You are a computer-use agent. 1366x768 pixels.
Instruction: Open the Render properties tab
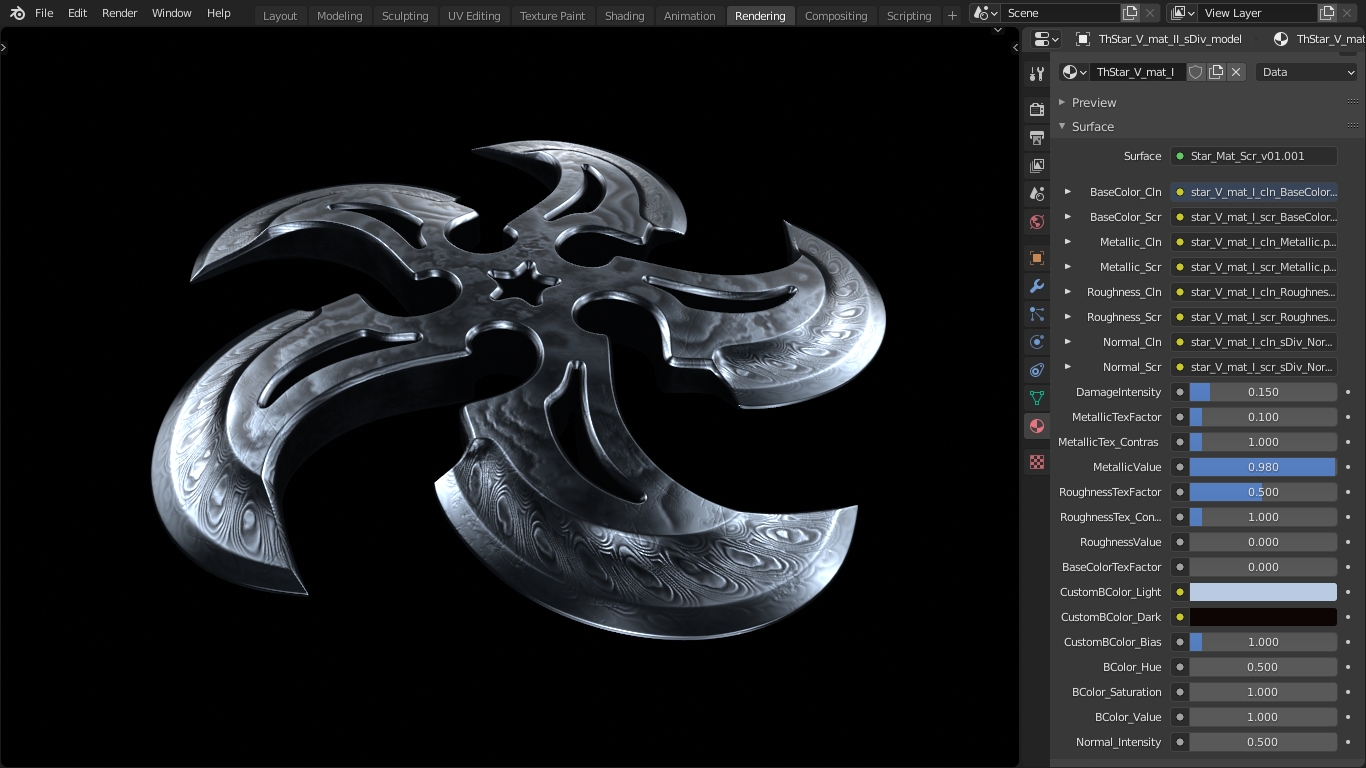point(1037,109)
